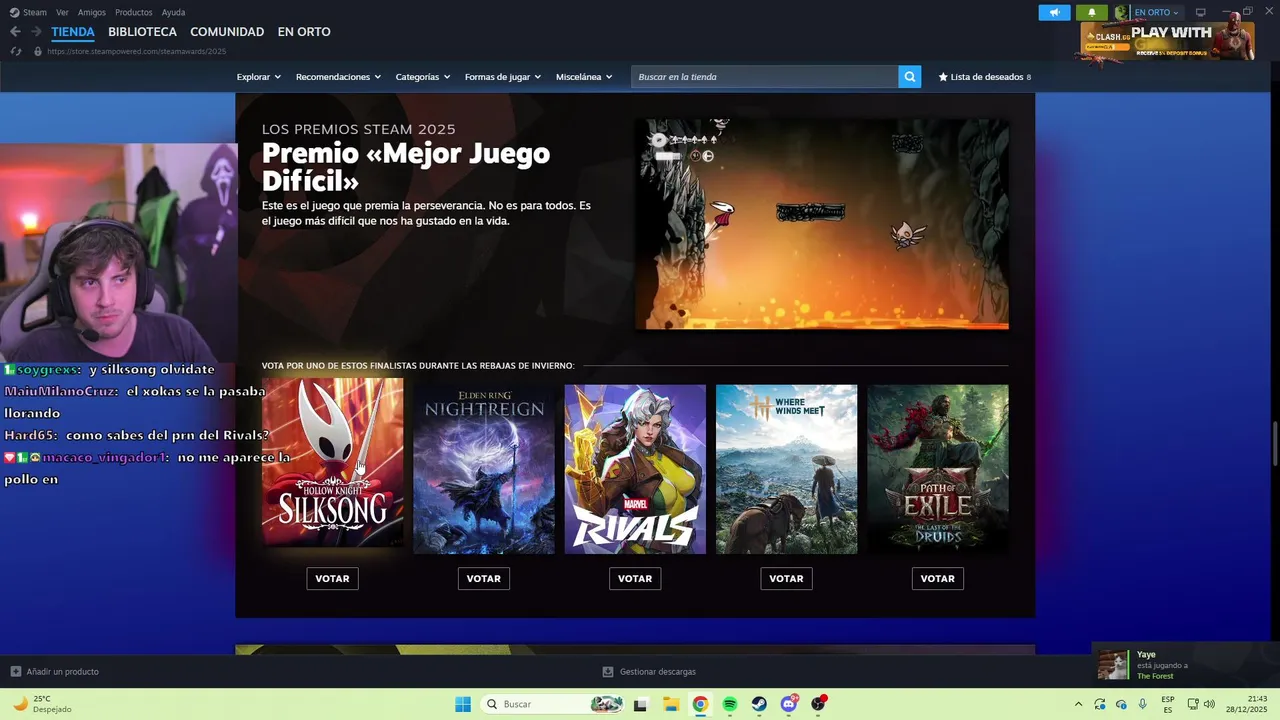
Task: Open Lista de deseados
Action: pos(984,77)
